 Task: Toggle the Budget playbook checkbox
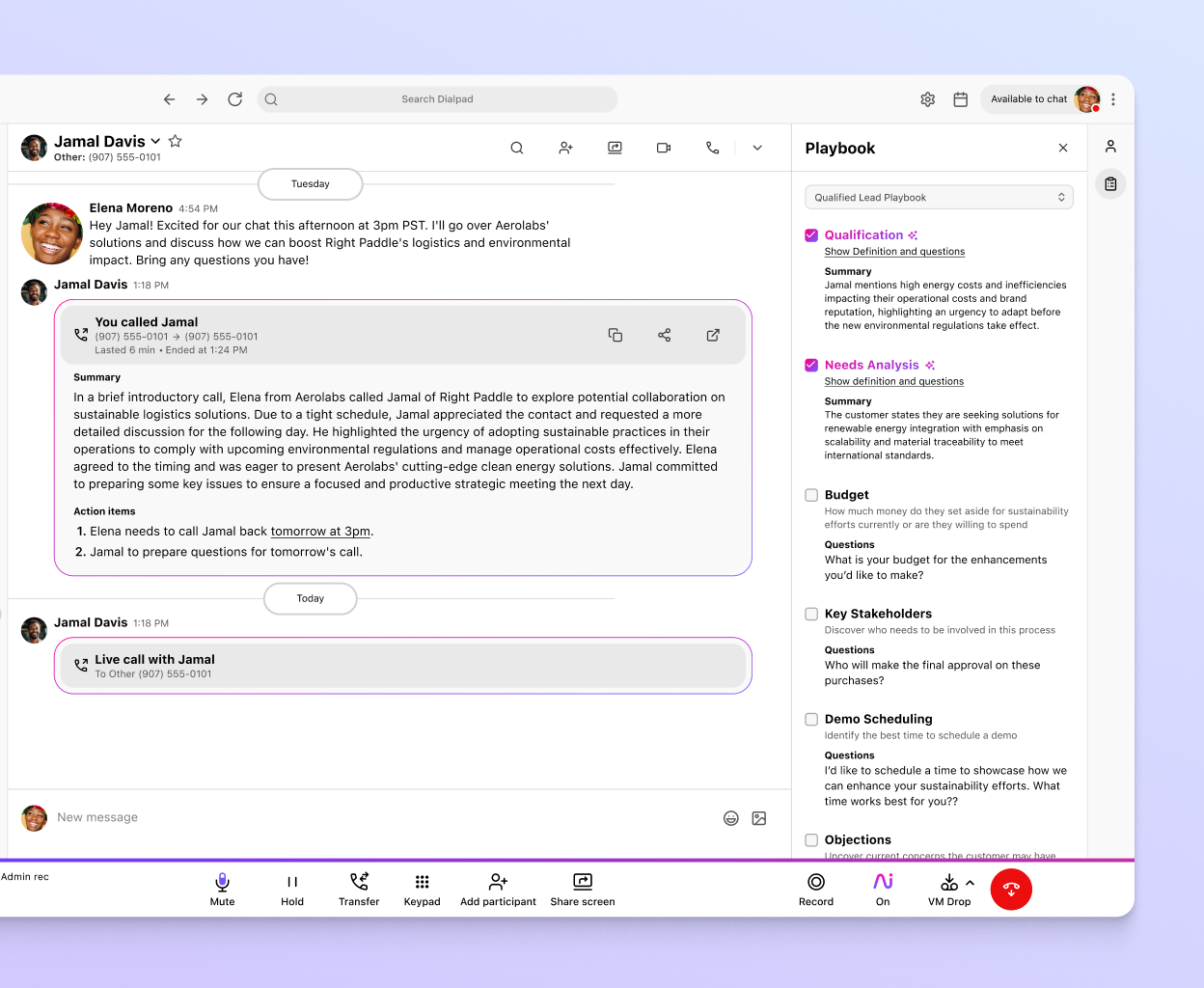[x=810, y=495]
